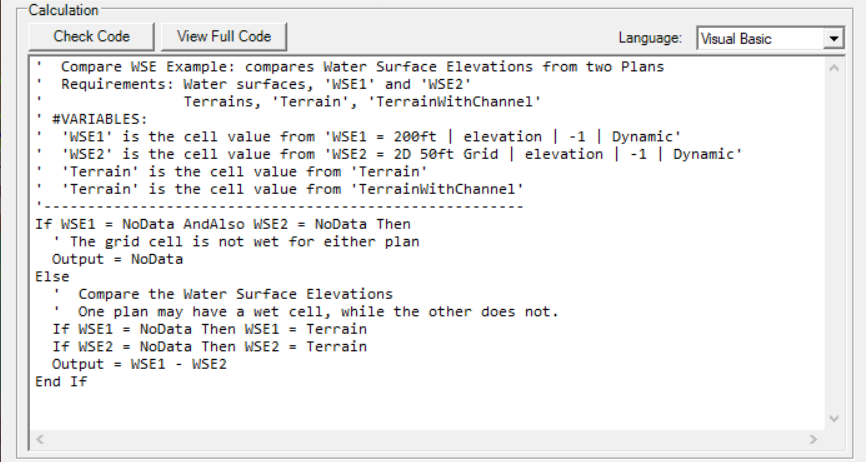Click the horizontal scrollbar right arrow
This screenshot has height=462, width=866.
tap(813, 438)
